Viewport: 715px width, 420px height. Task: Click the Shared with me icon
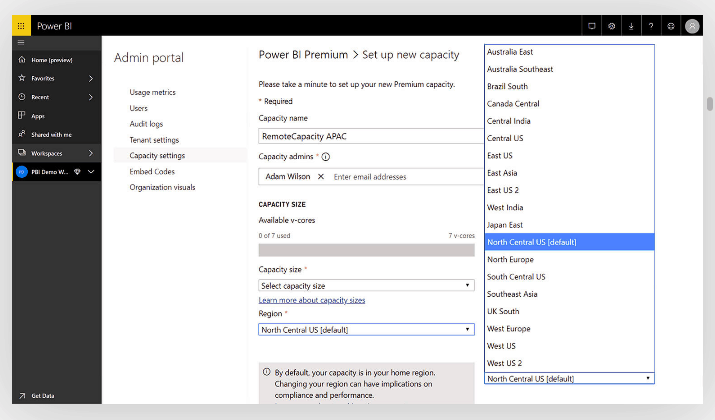pos(21,134)
